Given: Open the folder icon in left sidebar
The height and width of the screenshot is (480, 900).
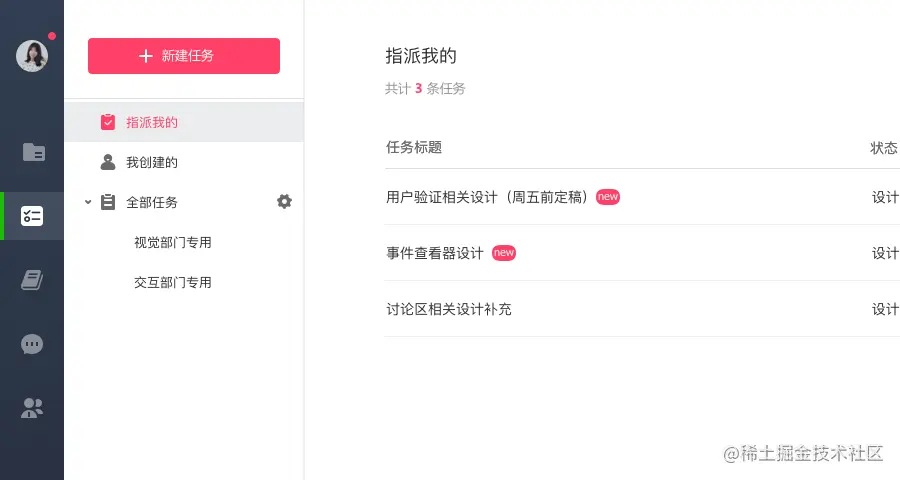Looking at the screenshot, I should pyautogui.click(x=33, y=152).
